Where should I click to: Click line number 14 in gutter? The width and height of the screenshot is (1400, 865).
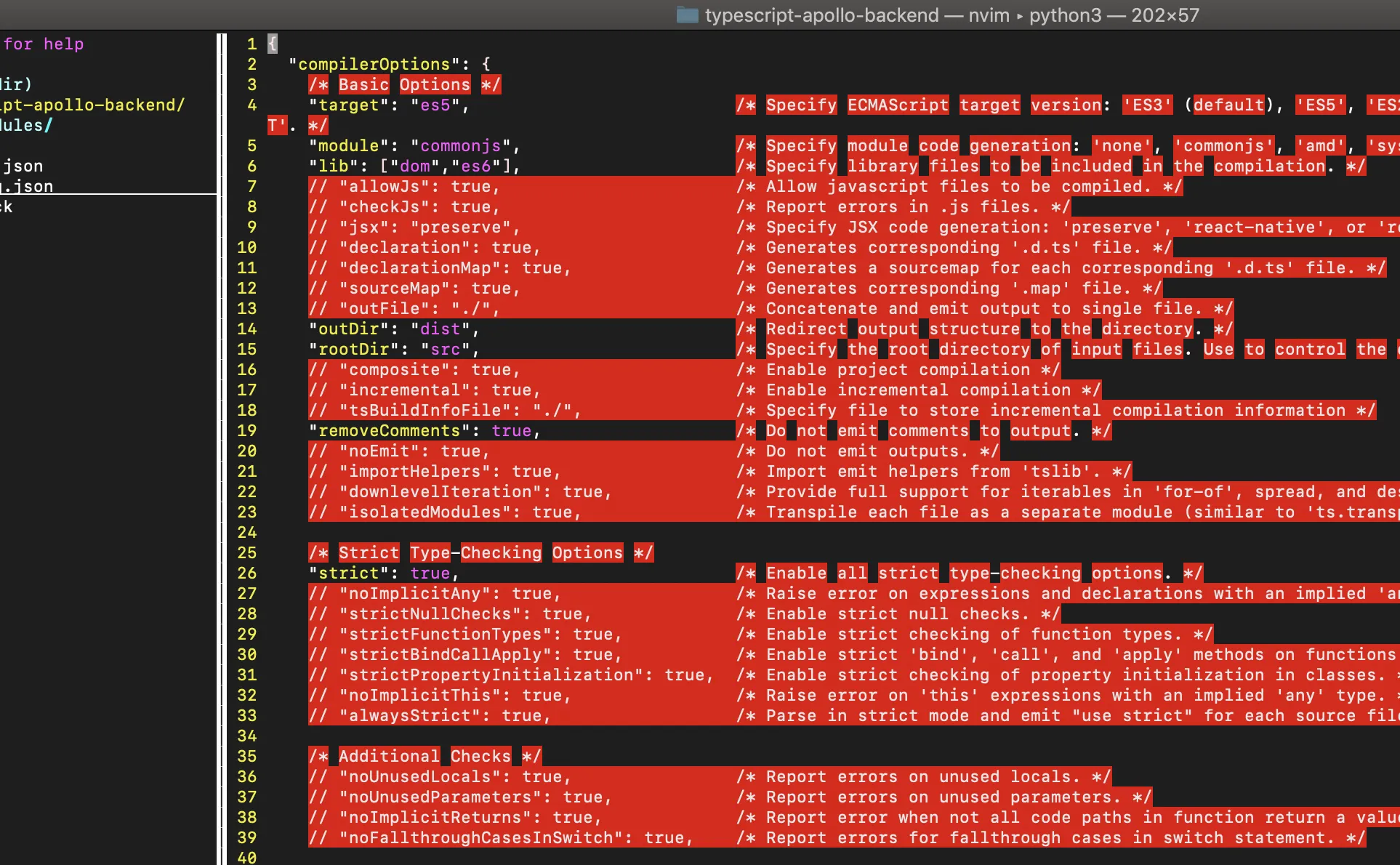(x=246, y=329)
